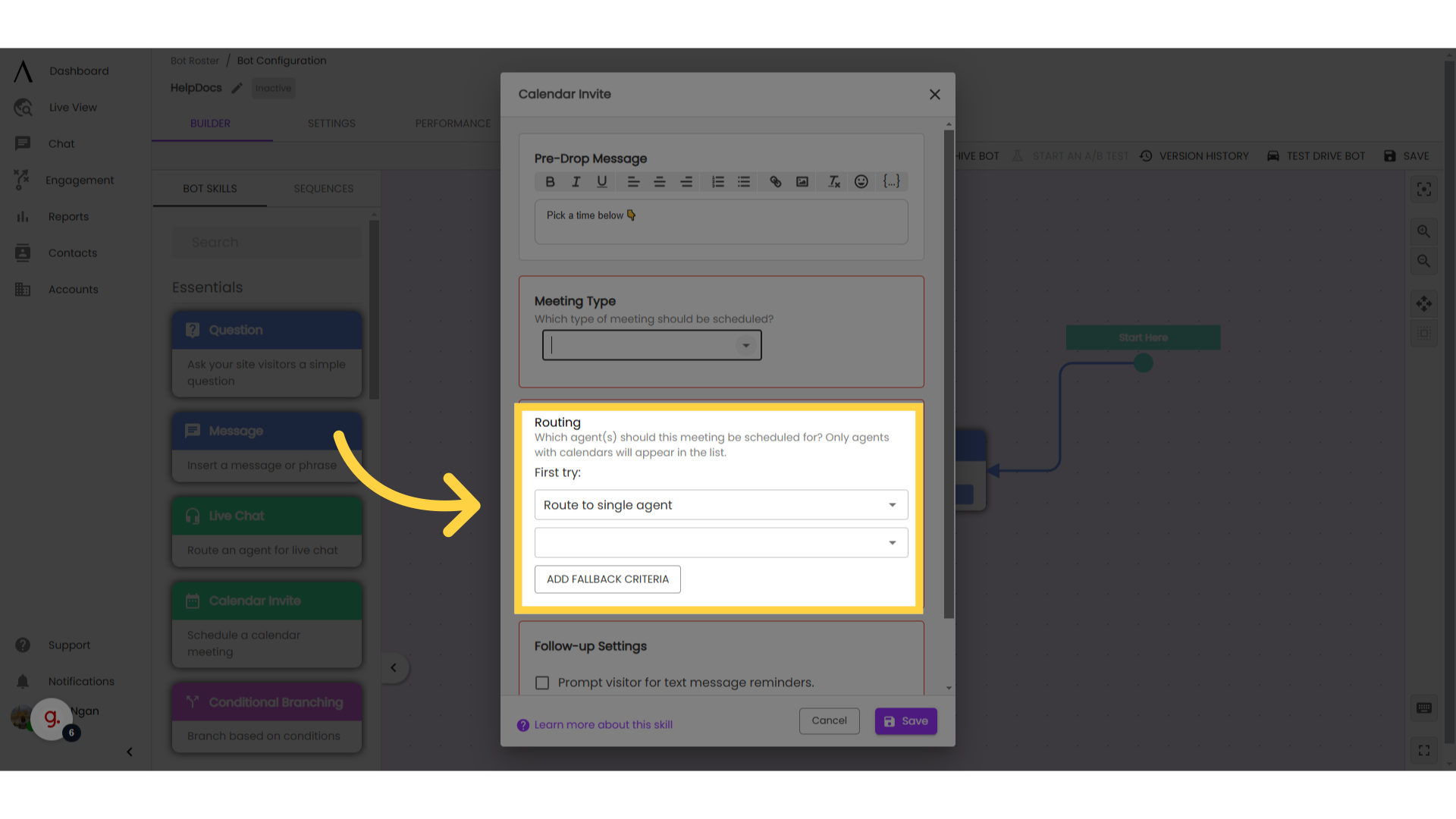
Task: Click the Emoji insert icon
Action: tap(861, 181)
